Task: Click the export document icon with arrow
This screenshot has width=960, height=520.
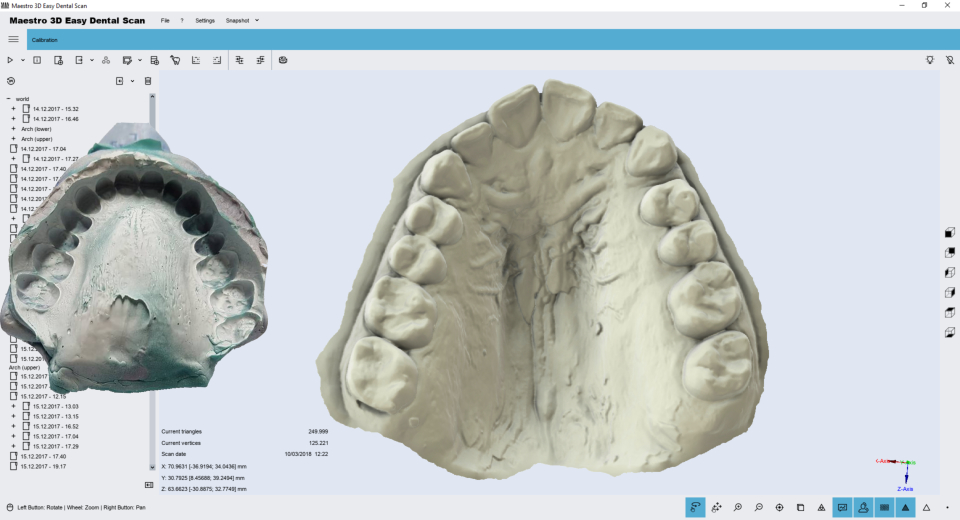Action: coord(79,60)
